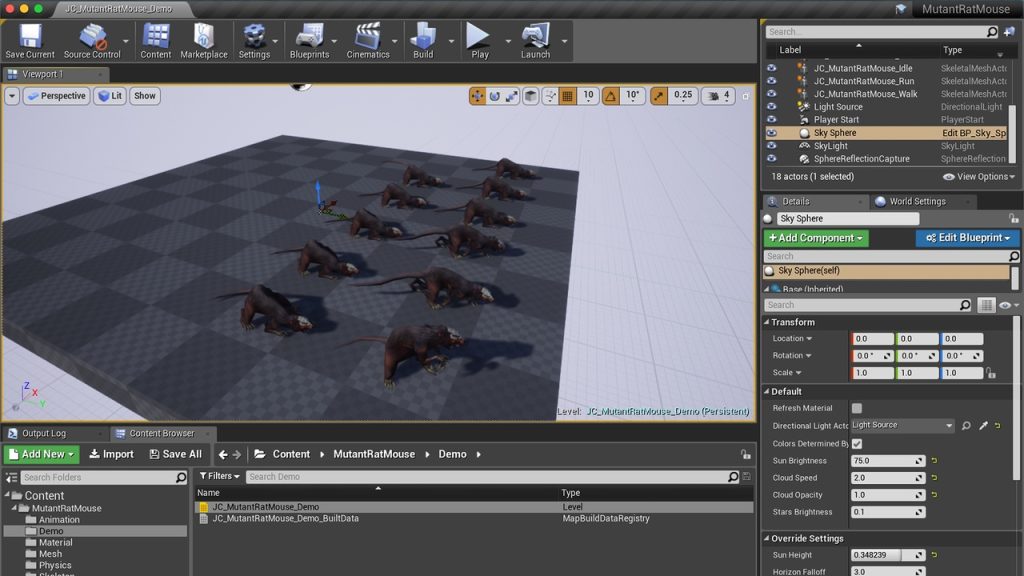
Task: Toggle Colors Determined By Sun checkbox
Action: tap(857, 443)
